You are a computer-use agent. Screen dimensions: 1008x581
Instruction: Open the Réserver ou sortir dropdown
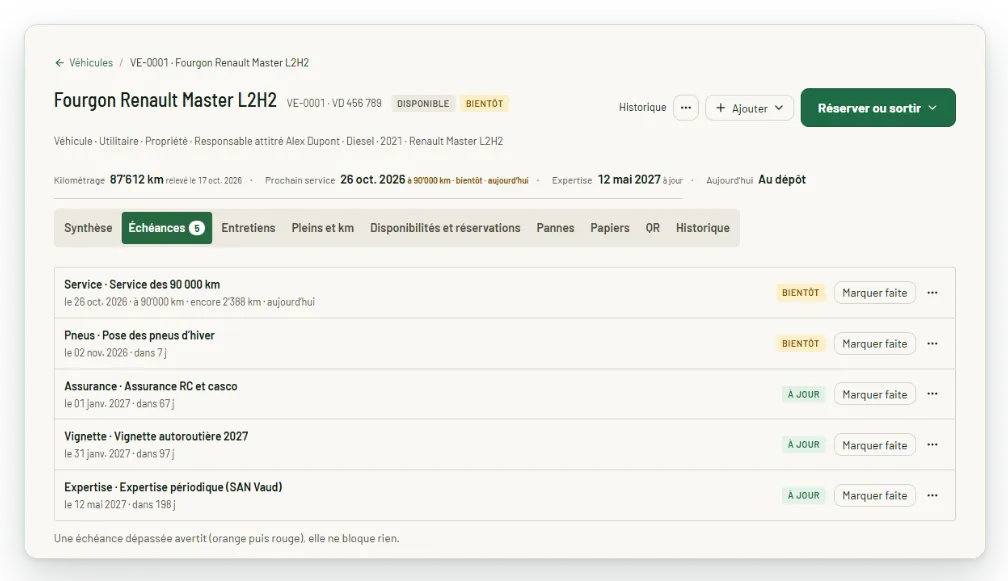878,108
